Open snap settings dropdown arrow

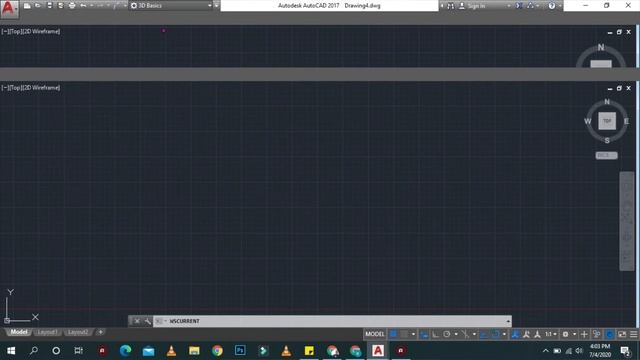(x=413, y=334)
